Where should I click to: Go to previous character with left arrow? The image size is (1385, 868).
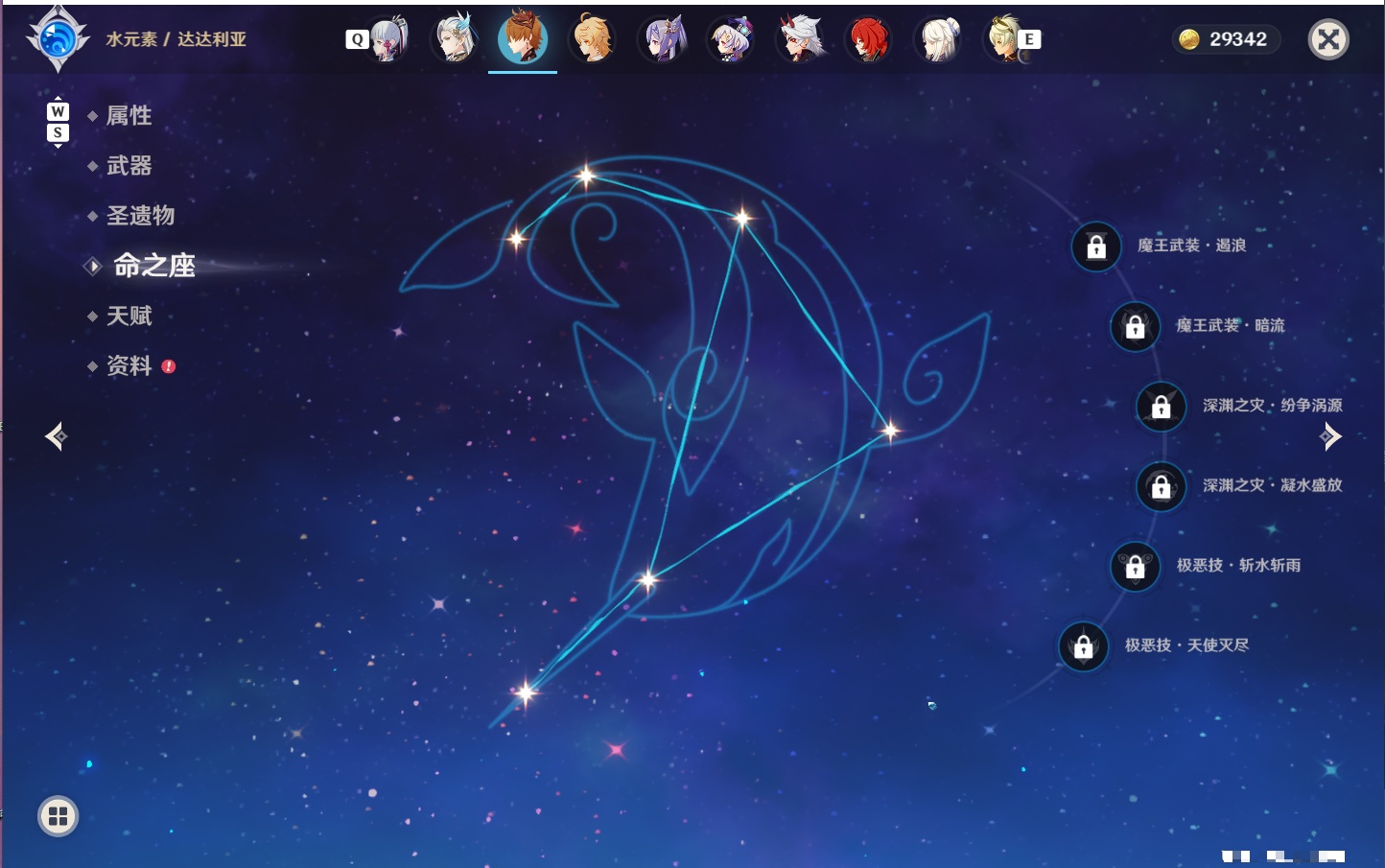coord(56,436)
